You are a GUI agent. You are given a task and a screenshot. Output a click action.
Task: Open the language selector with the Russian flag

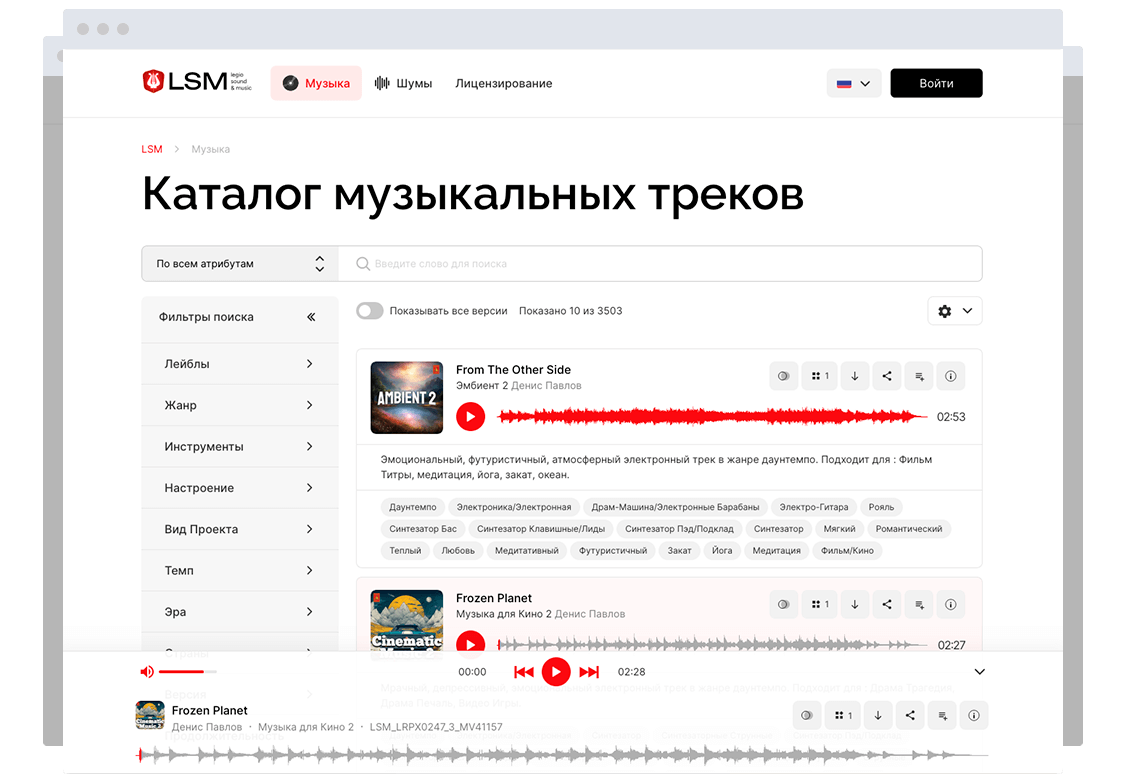tap(853, 83)
